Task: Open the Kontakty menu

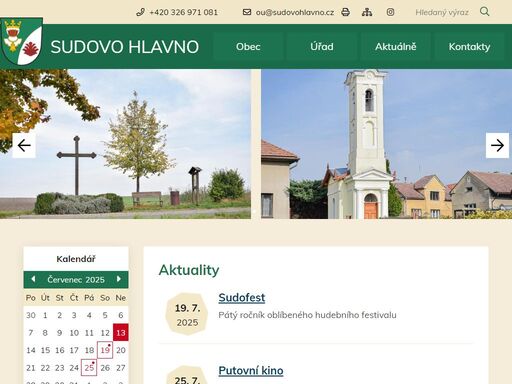Action: click(469, 47)
